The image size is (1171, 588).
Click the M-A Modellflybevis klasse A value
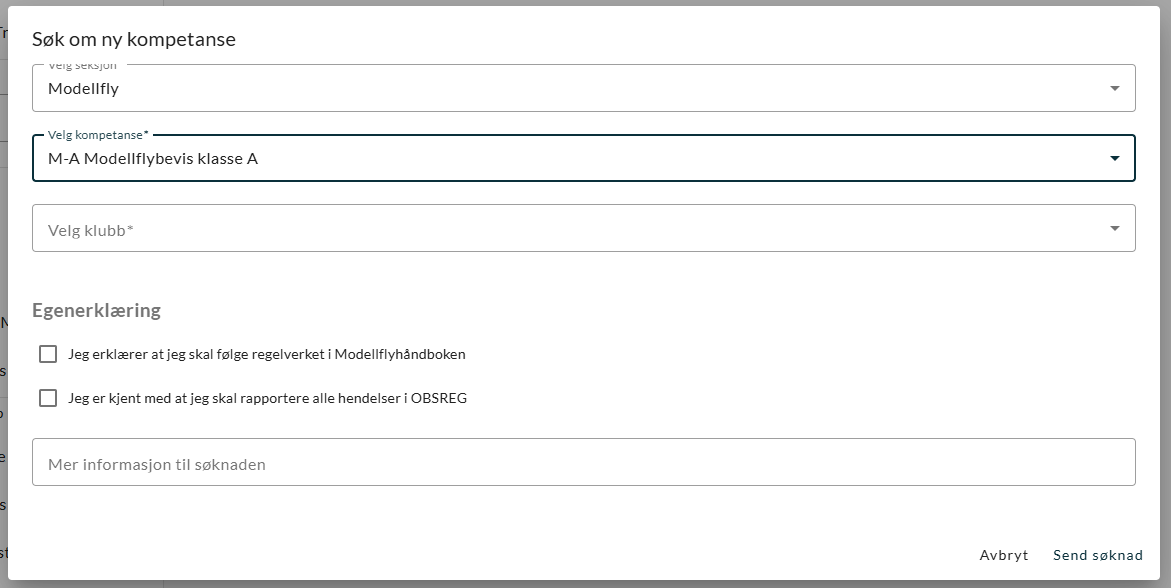pyautogui.click(x=153, y=158)
